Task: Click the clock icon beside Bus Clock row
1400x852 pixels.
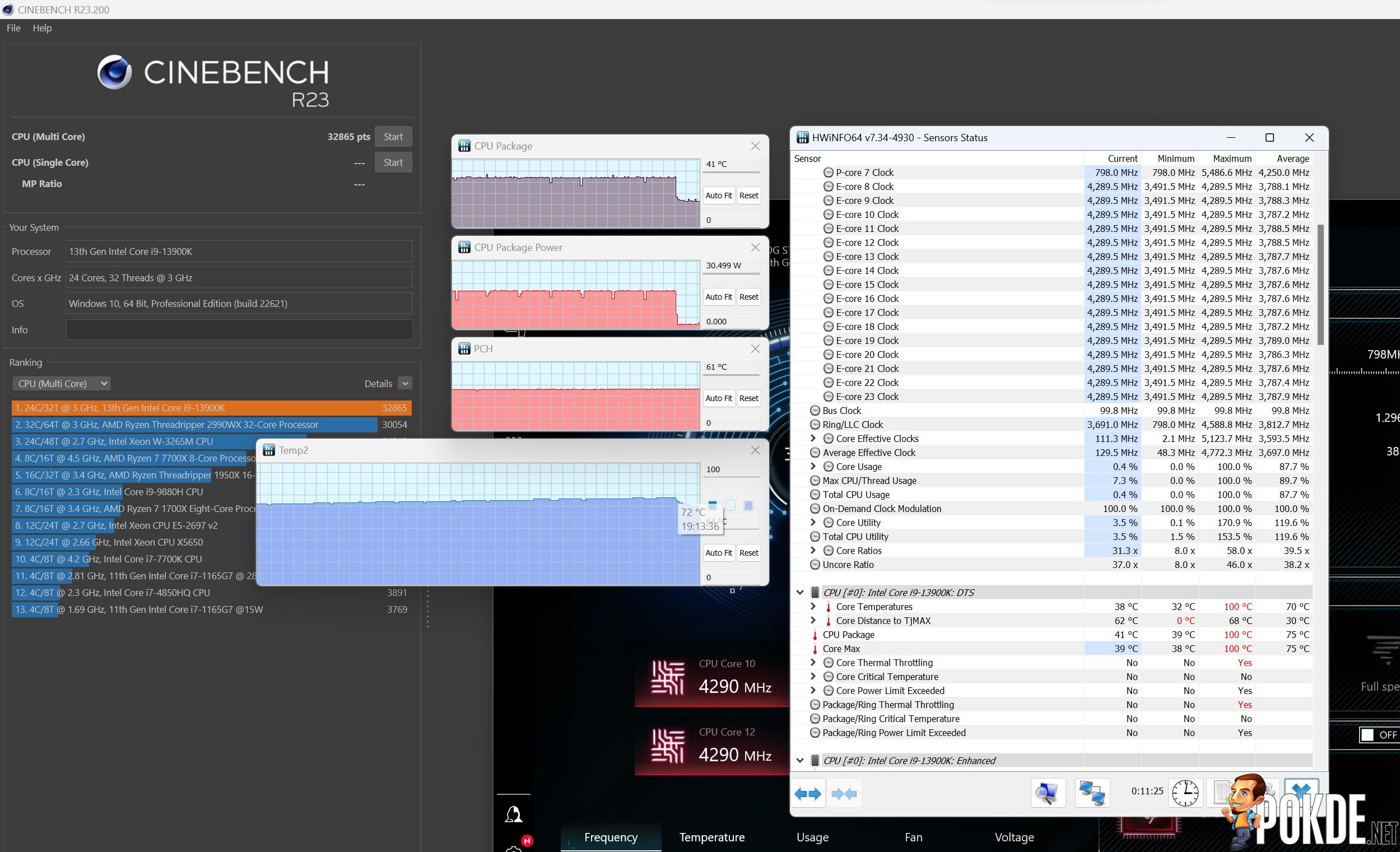Action: coord(815,411)
